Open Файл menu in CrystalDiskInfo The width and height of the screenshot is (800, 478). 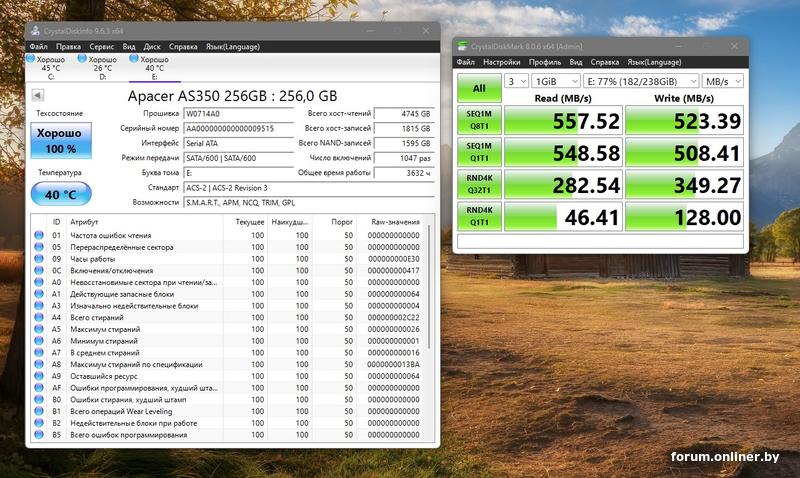pos(38,46)
